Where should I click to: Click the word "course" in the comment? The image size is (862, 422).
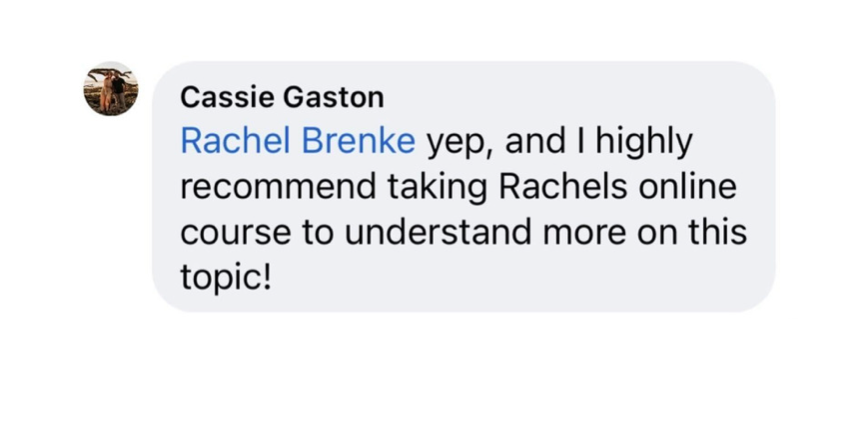point(231,232)
